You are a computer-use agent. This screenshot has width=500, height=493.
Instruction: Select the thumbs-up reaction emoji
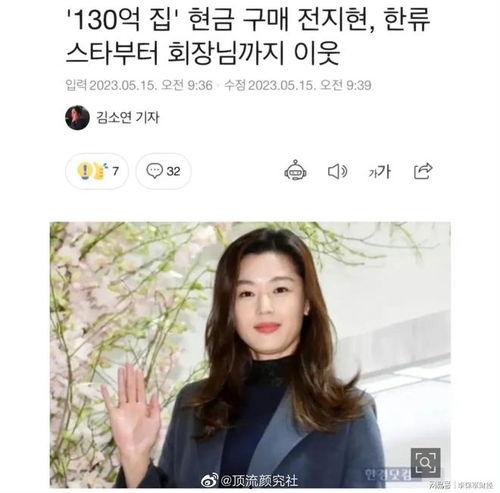click(x=100, y=171)
